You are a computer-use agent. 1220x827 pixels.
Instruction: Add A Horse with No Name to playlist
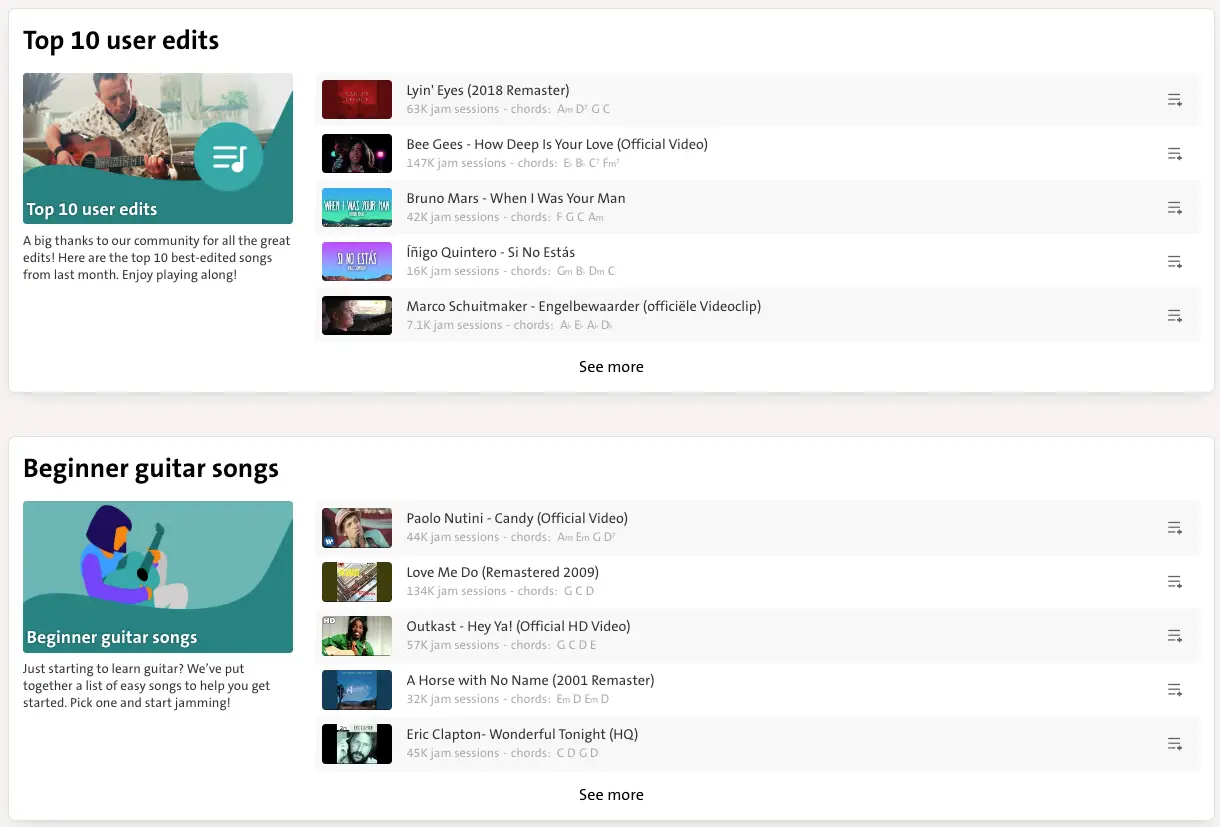[1174, 690]
